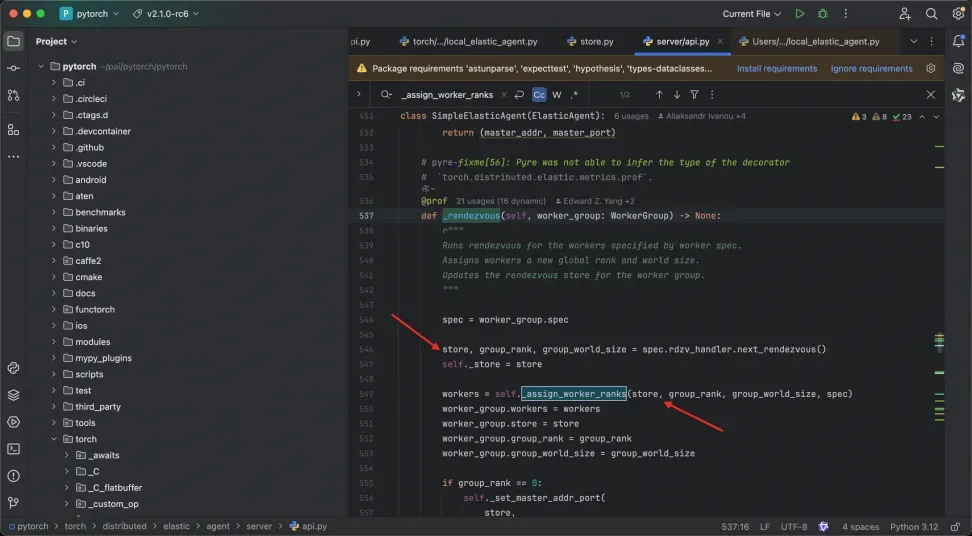Open the Services tool window

click(x=13, y=422)
